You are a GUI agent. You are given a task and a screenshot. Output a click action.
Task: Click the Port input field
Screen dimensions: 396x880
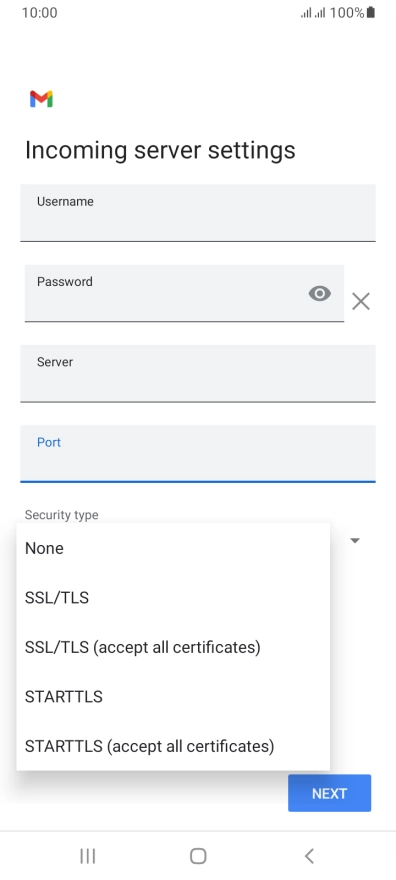(198, 453)
